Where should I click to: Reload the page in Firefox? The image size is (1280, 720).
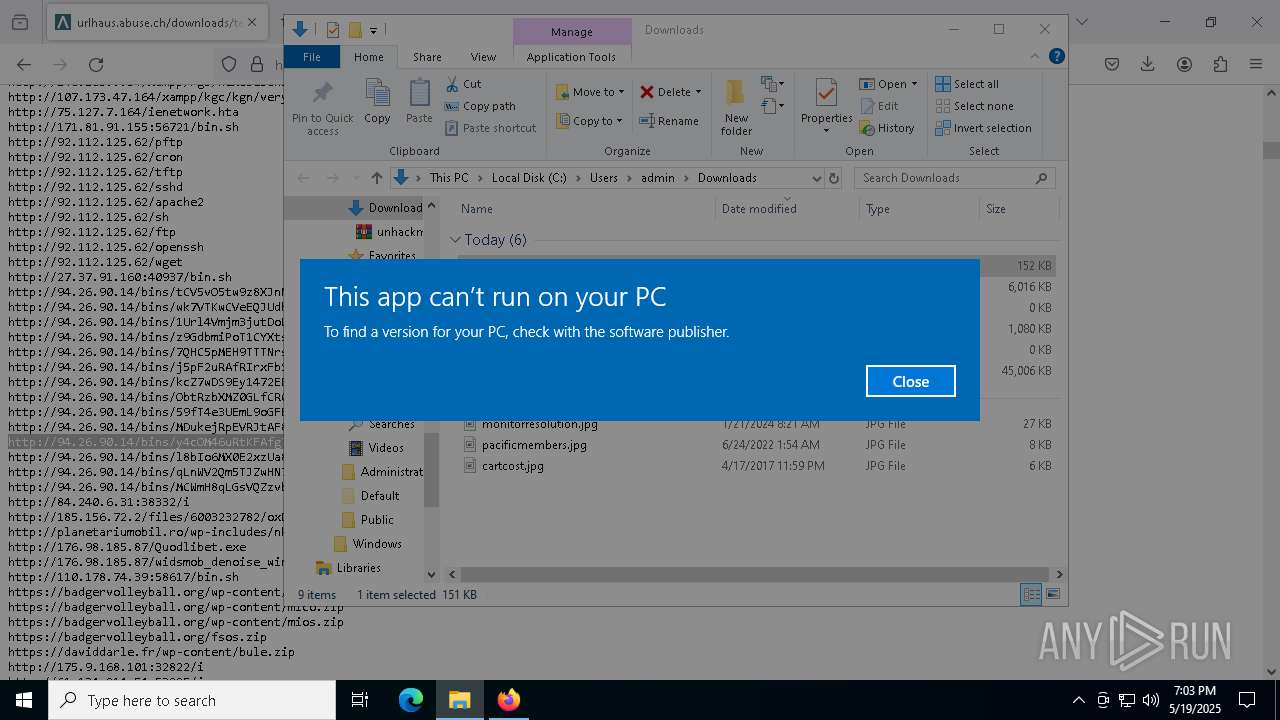click(96, 64)
